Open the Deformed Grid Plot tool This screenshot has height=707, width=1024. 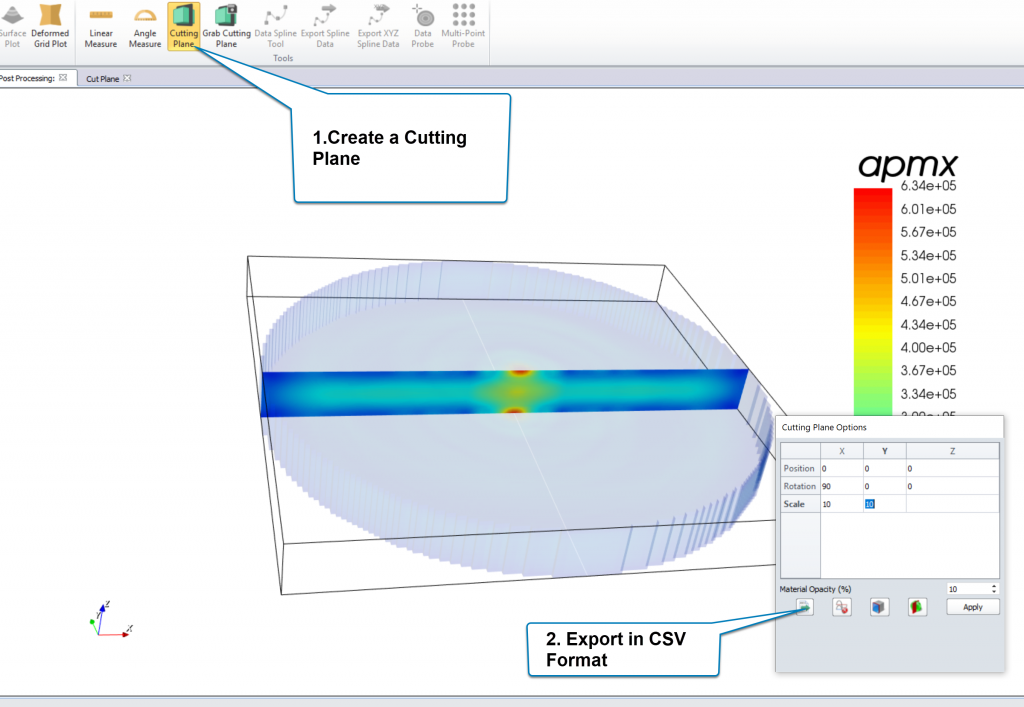click(50, 25)
